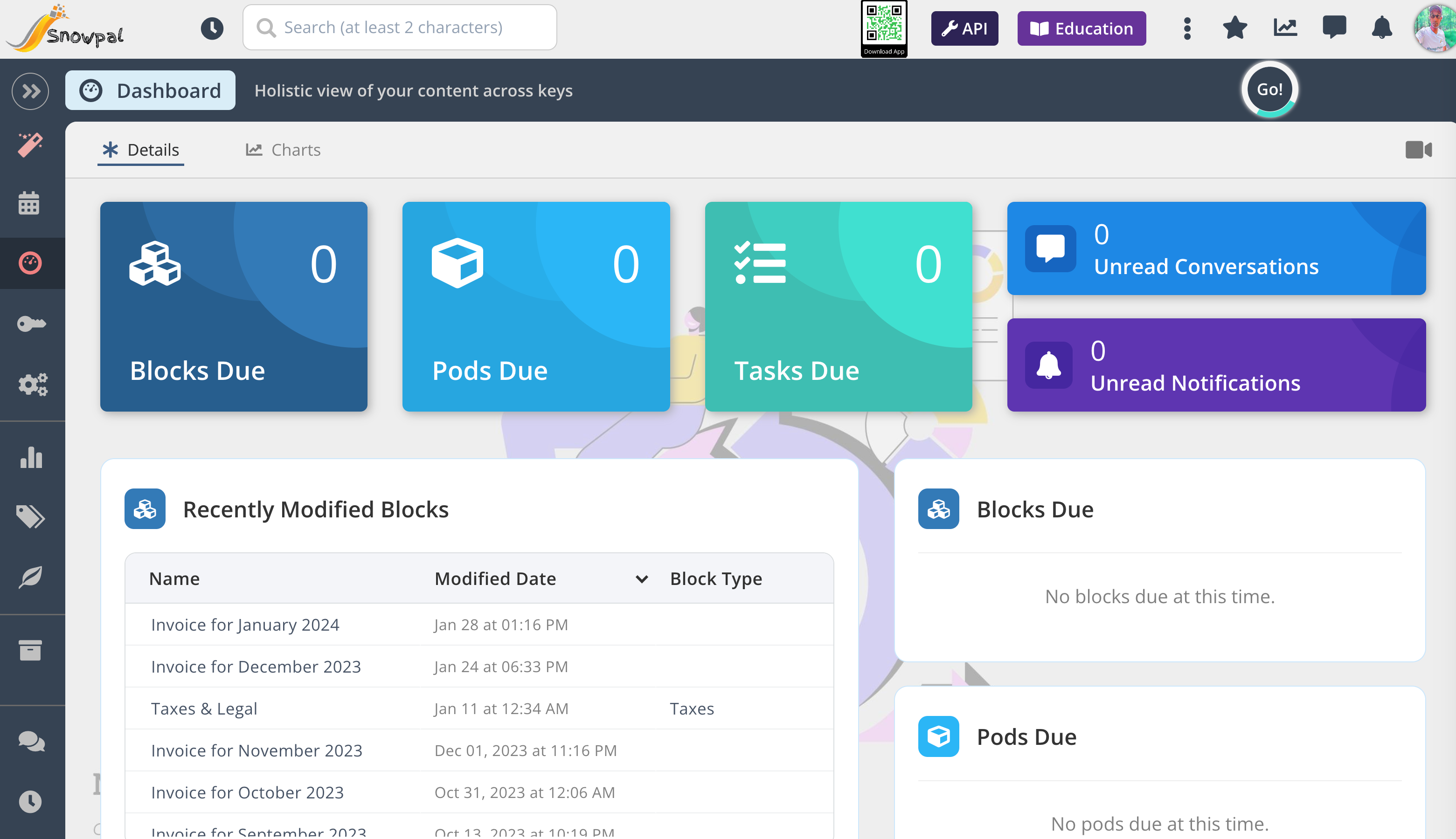
Task: Click the Go! circular button
Action: tap(1269, 89)
